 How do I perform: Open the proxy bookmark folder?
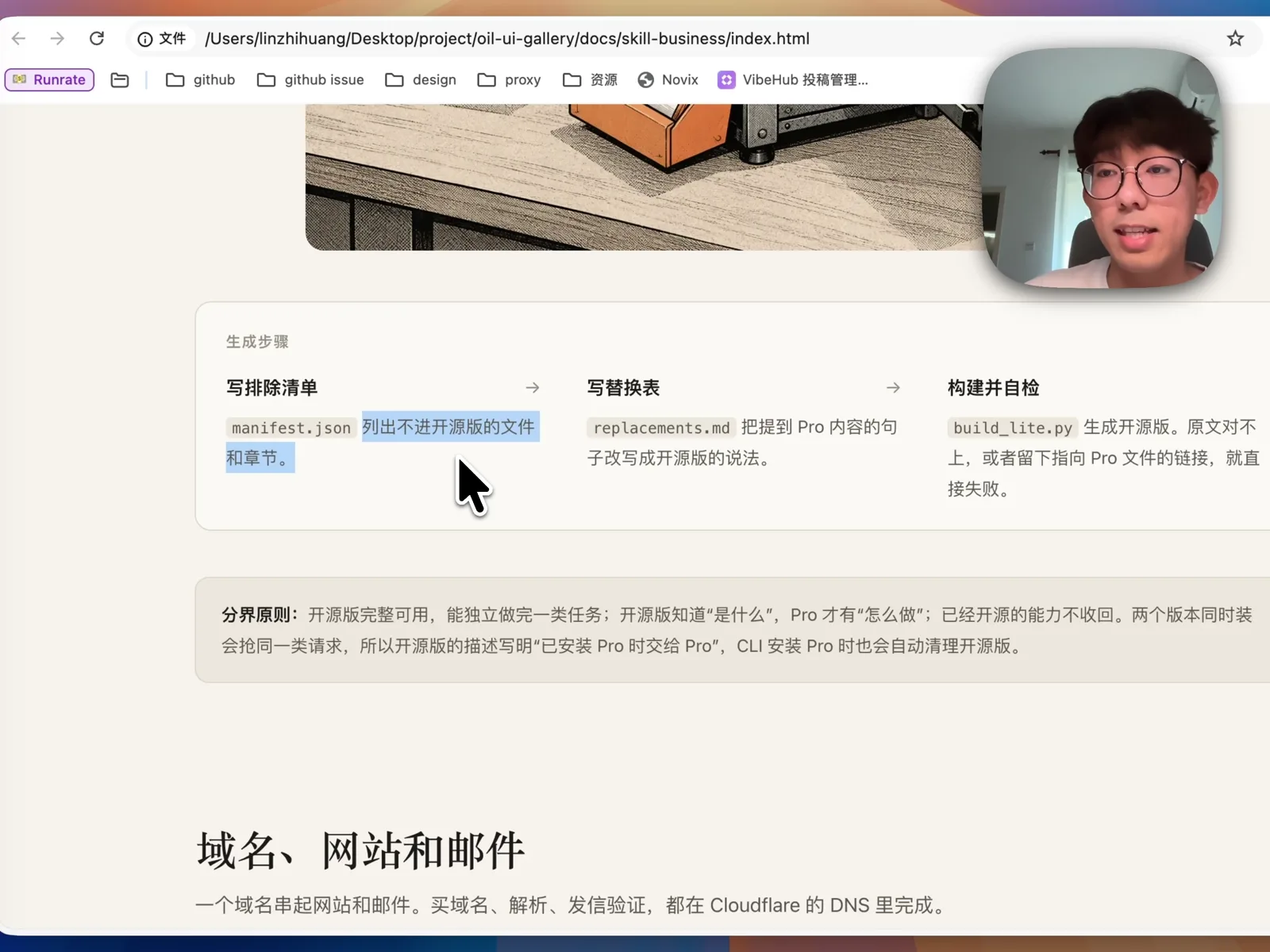tap(509, 79)
